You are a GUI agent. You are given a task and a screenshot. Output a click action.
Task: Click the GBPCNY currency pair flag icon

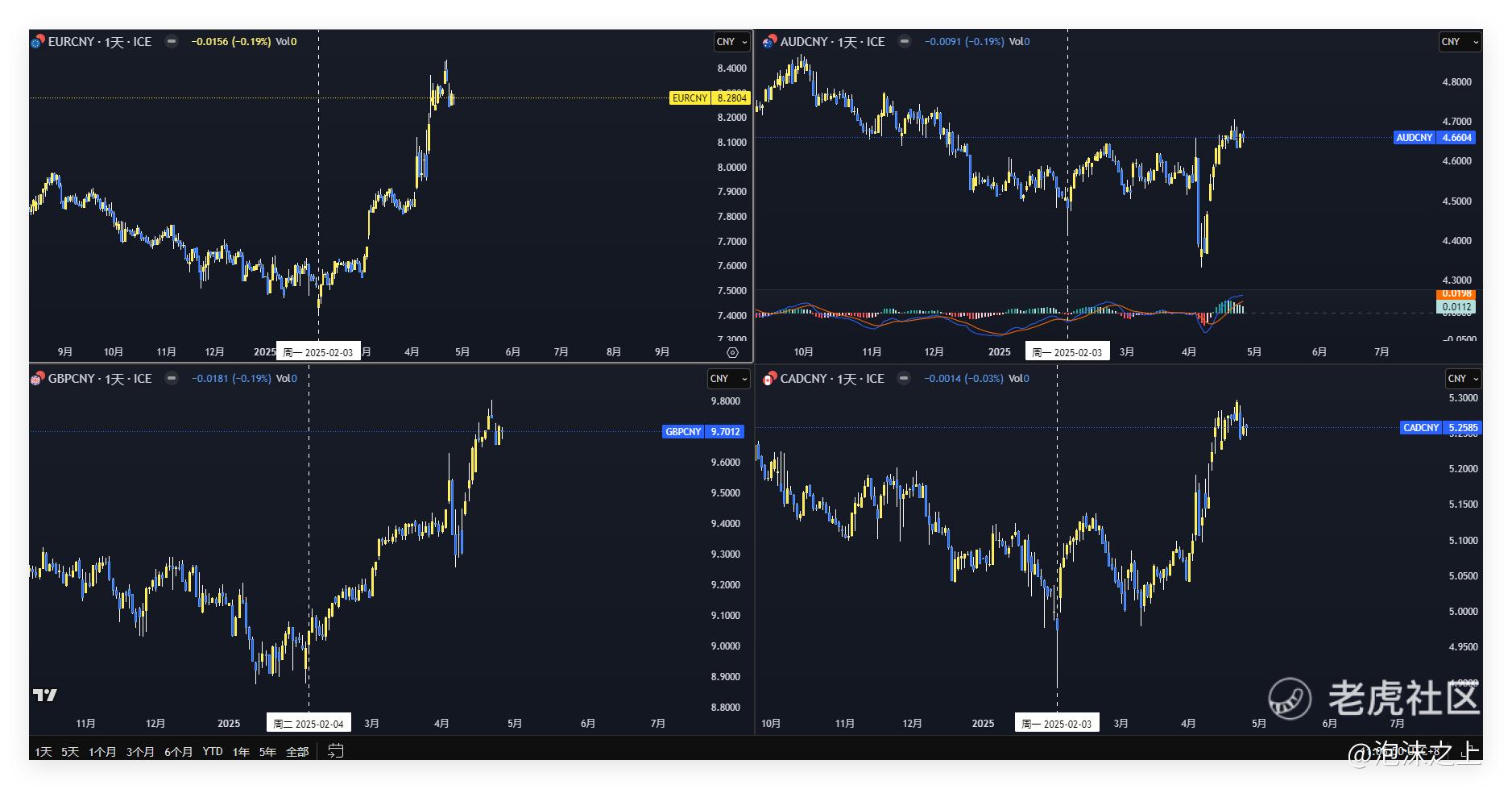38,379
